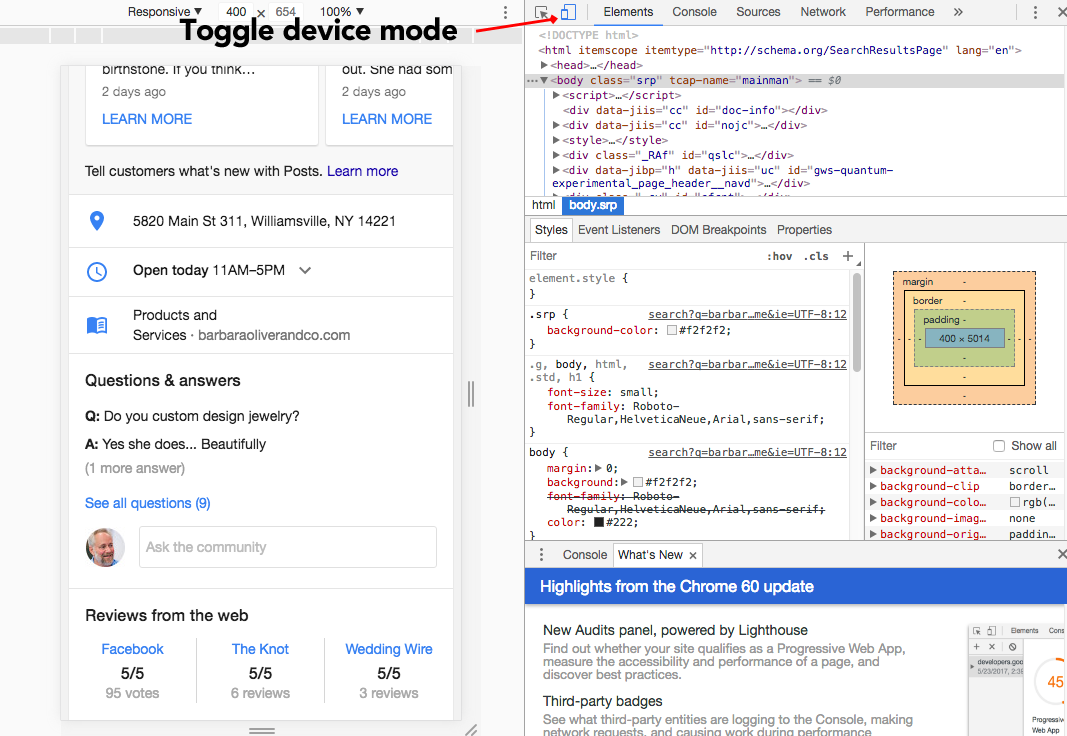The height and width of the screenshot is (736, 1067).
Task: Click the barbaraoliverandco.com website text
Action: [x=274, y=335]
